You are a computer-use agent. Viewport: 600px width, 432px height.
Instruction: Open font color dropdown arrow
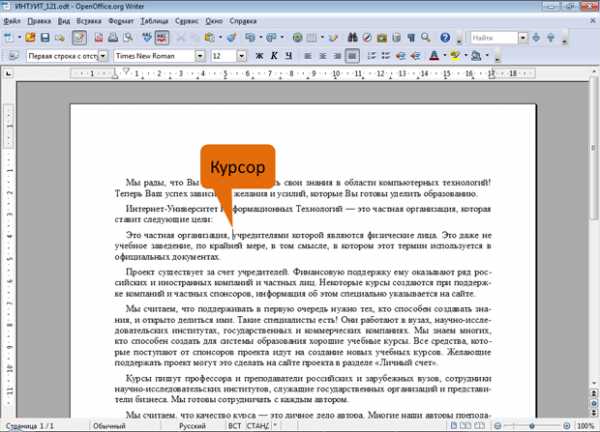click(x=445, y=56)
